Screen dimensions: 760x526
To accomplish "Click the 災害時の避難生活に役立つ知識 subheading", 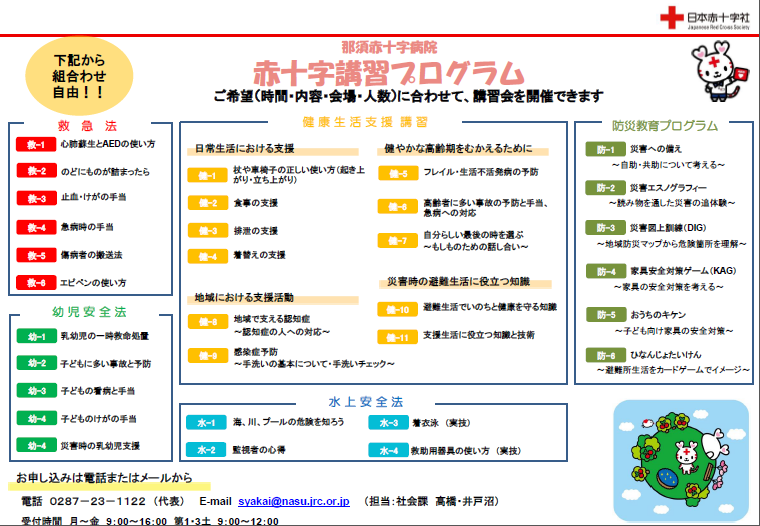I will [459, 282].
